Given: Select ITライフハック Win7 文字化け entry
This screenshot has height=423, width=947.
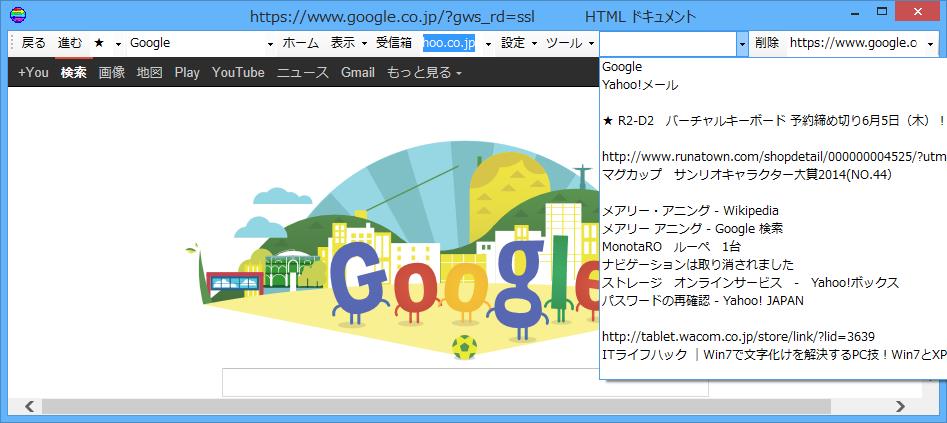Looking at the screenshot, I should 773,355.
